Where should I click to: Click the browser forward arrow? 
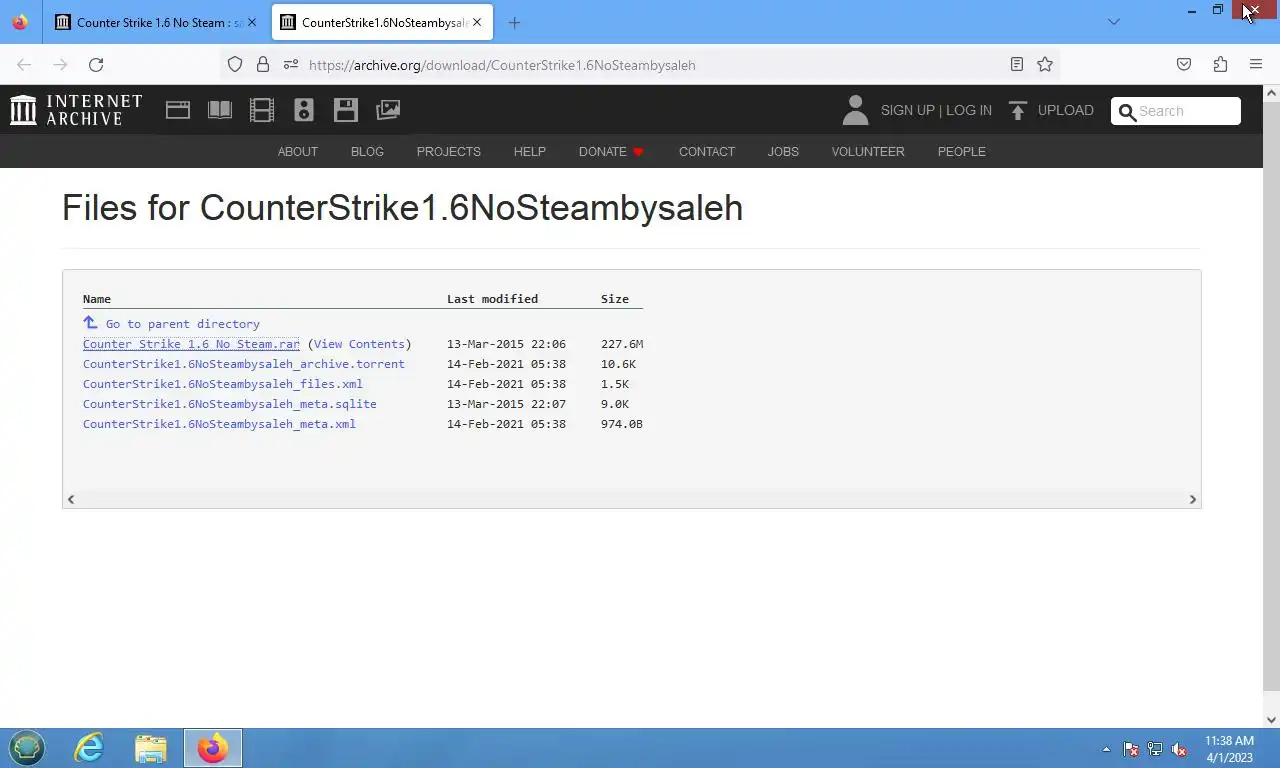click(x=60, y=65)
